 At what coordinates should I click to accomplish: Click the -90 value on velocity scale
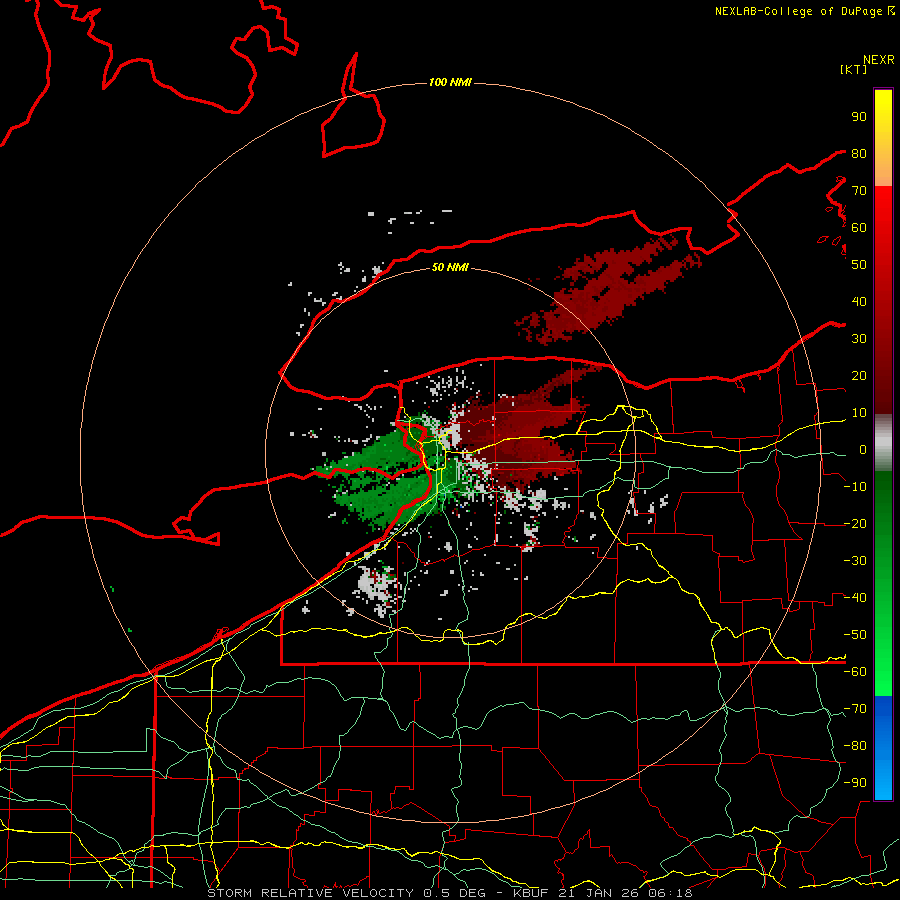[x=855, y=783]
